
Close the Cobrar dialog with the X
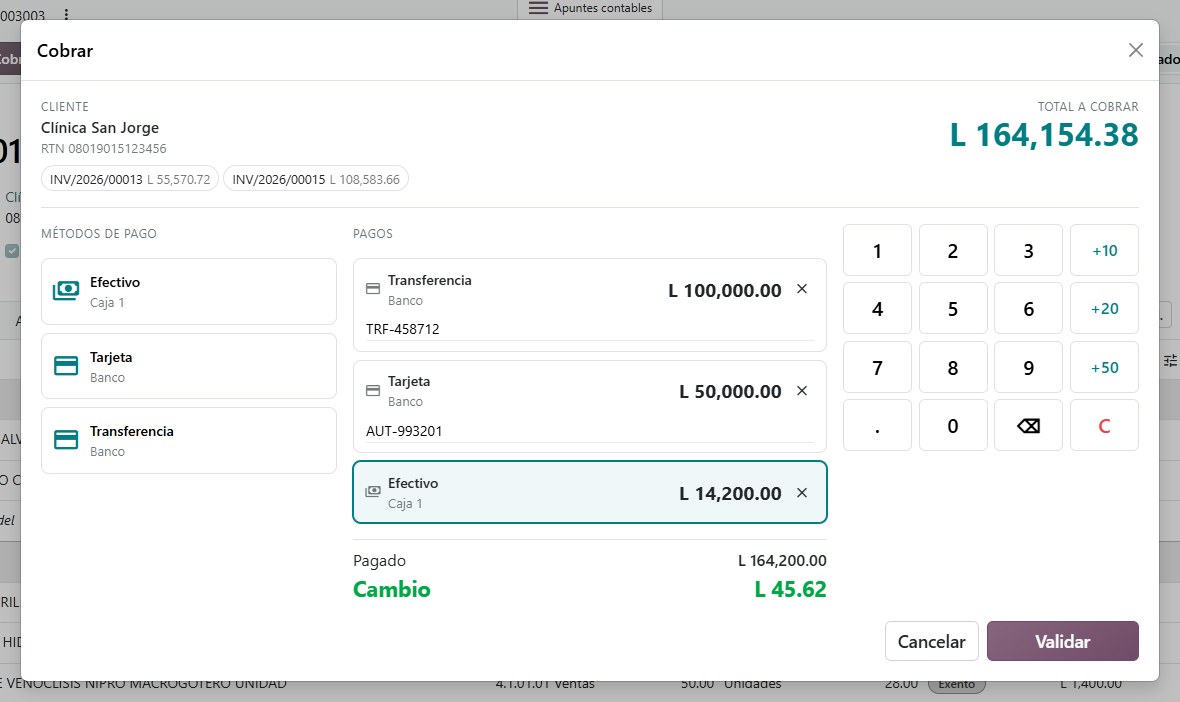pyautogui.click(x=1136, y=50)
